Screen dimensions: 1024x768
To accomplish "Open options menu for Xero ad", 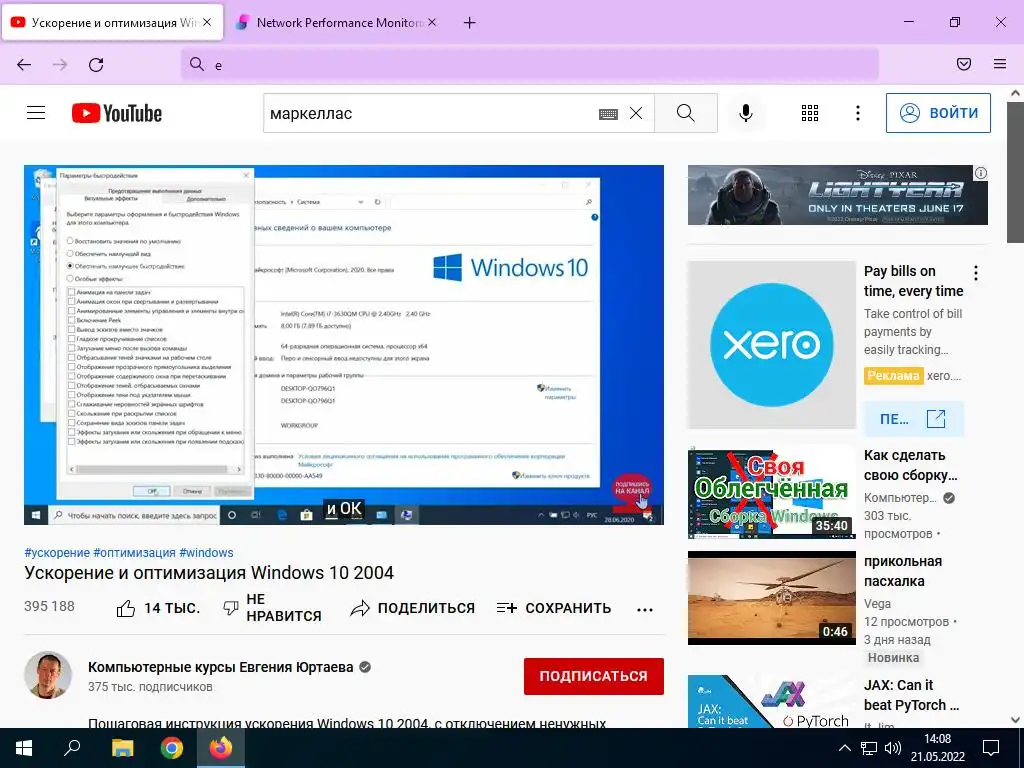I will point(976,273).
